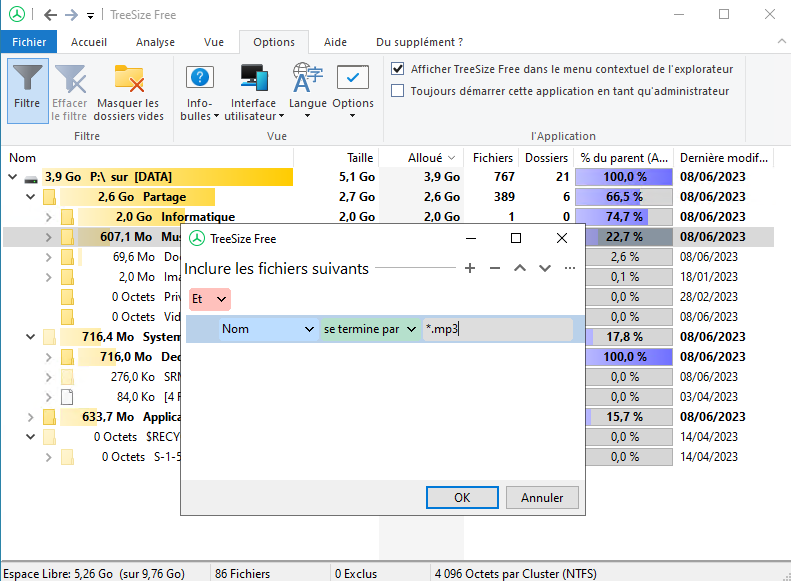Enable Toujours démarrer en tant qu'administrateur checkbox
This screenshot has width=791, height=581.
tap(398, 91)
